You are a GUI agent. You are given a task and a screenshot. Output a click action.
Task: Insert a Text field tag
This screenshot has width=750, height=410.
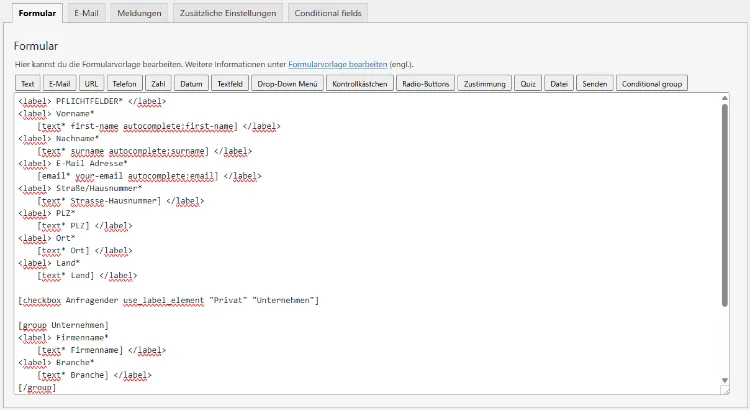tap(28, 83)
